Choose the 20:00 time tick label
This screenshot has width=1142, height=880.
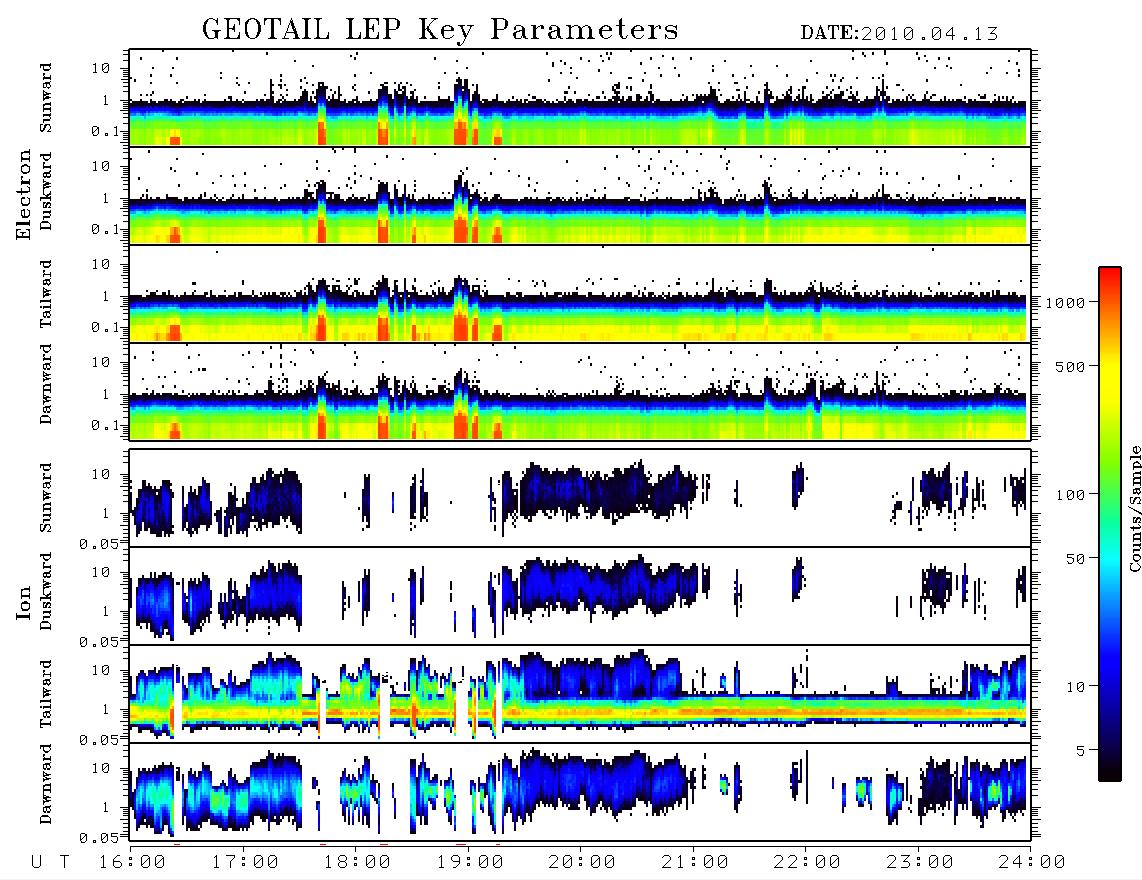click(x=582, y=862)
